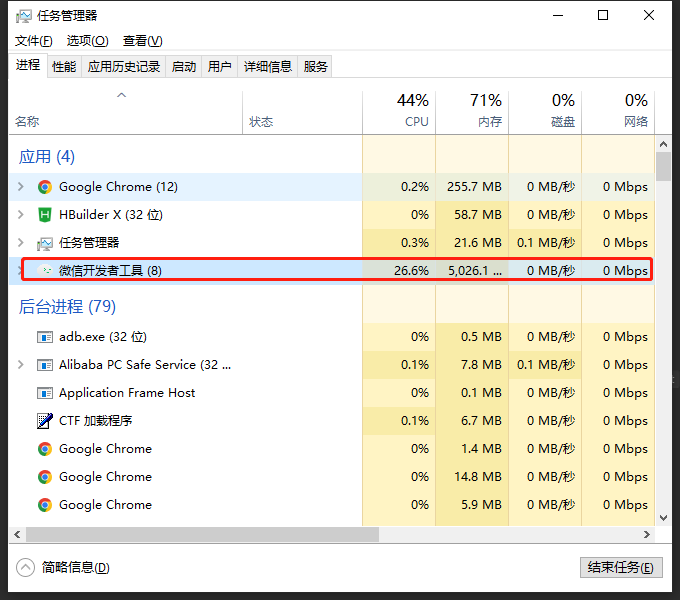Click the vertical scrollbar down arrow

pos(663,518)
